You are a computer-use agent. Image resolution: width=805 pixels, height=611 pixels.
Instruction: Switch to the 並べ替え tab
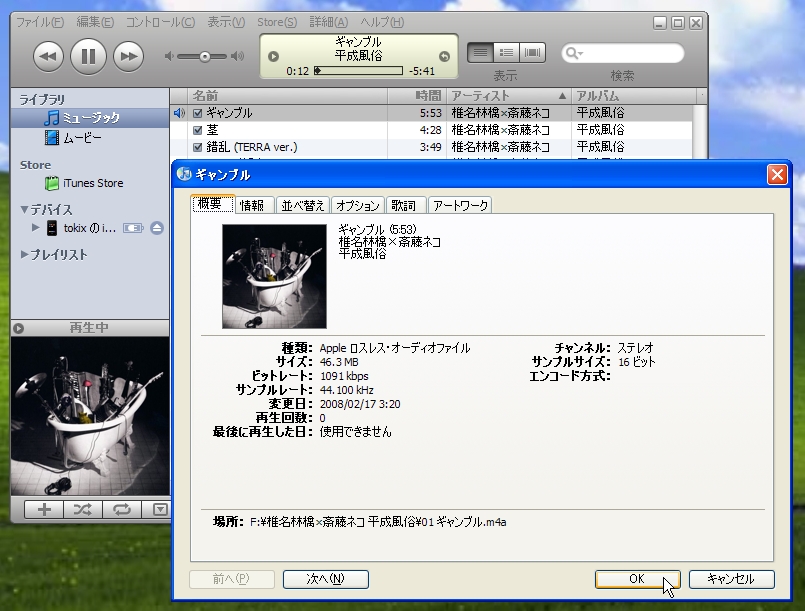pos(303,205)
